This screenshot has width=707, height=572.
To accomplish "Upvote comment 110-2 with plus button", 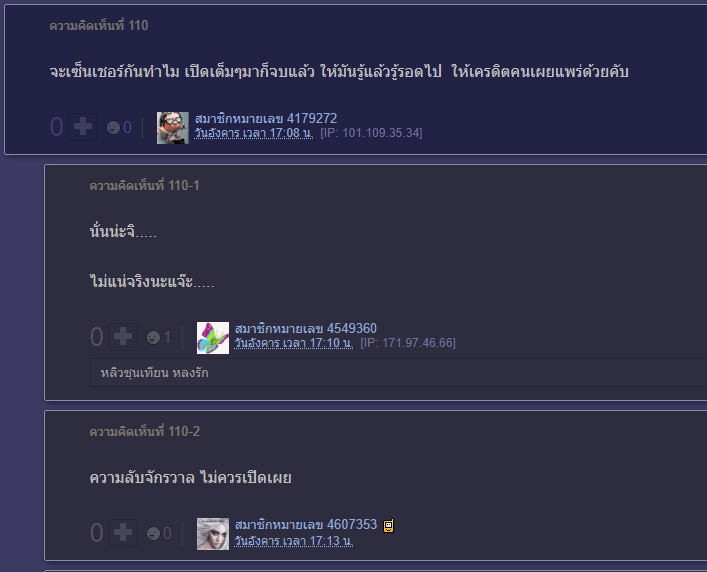I will pyautogui.click(x=123, y=533).
